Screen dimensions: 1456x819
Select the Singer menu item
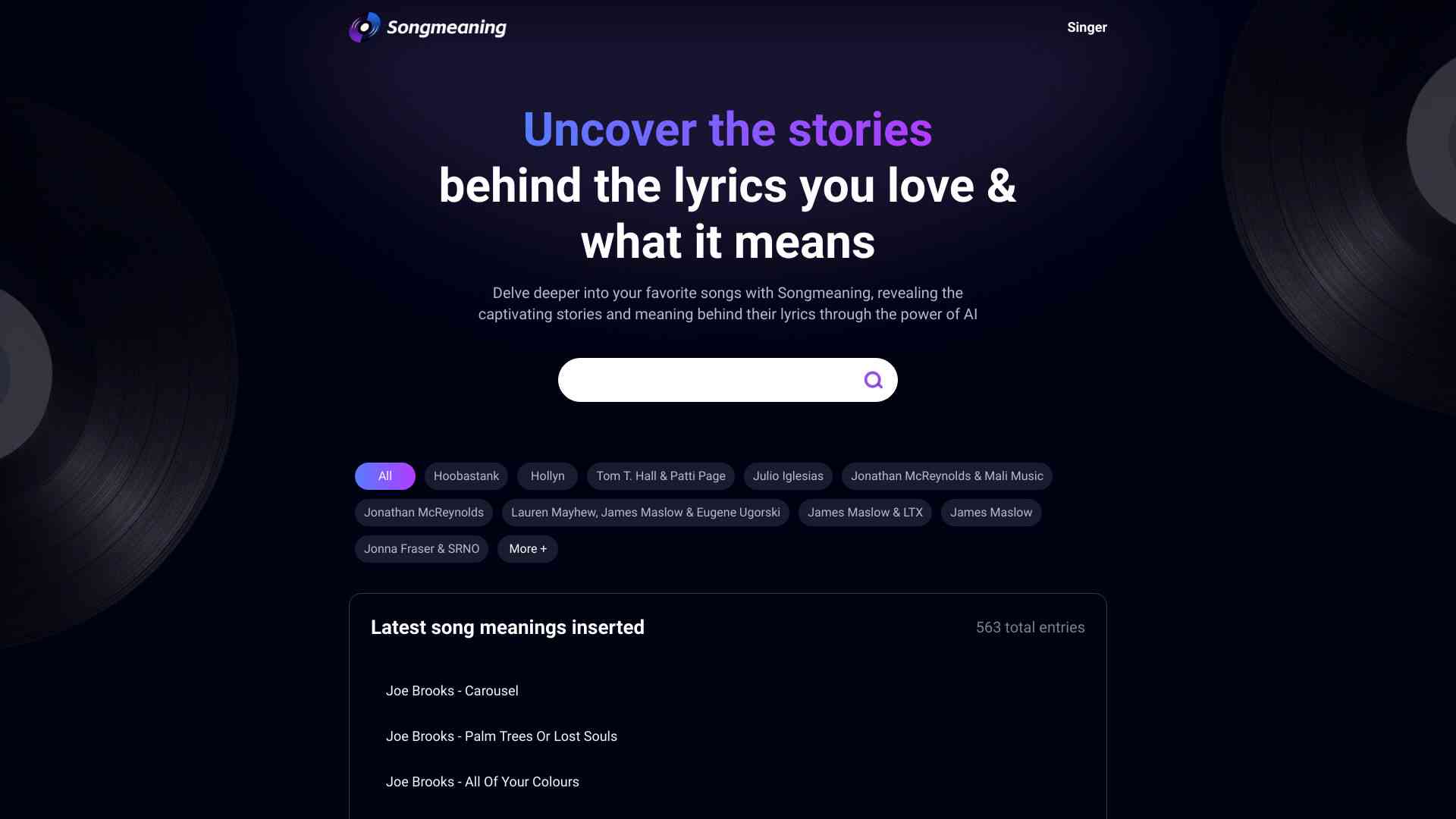pos(1087,27)
